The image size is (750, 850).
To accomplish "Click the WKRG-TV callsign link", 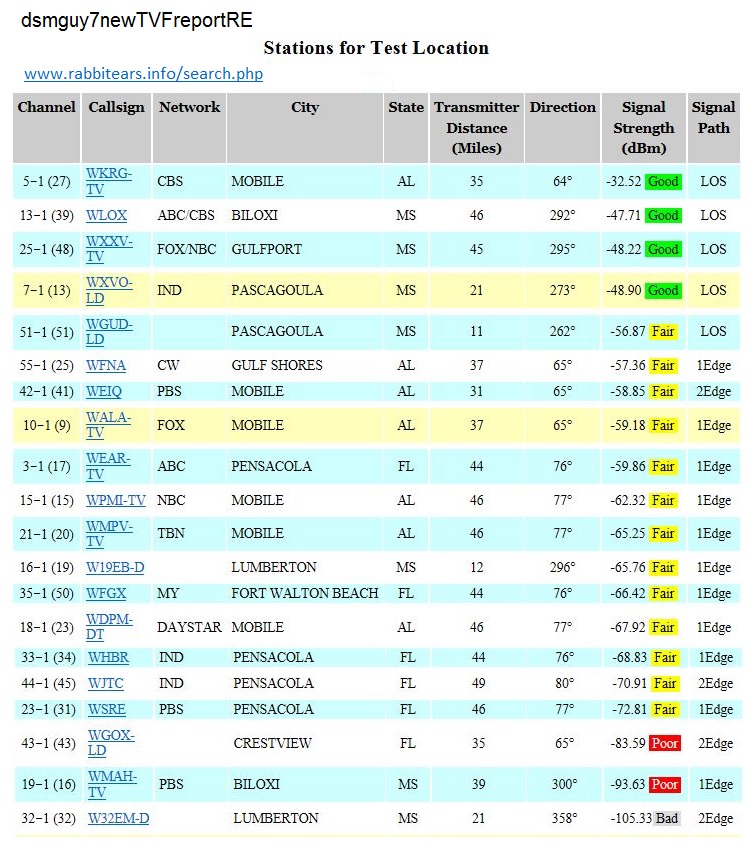I will tap(108, 181).
